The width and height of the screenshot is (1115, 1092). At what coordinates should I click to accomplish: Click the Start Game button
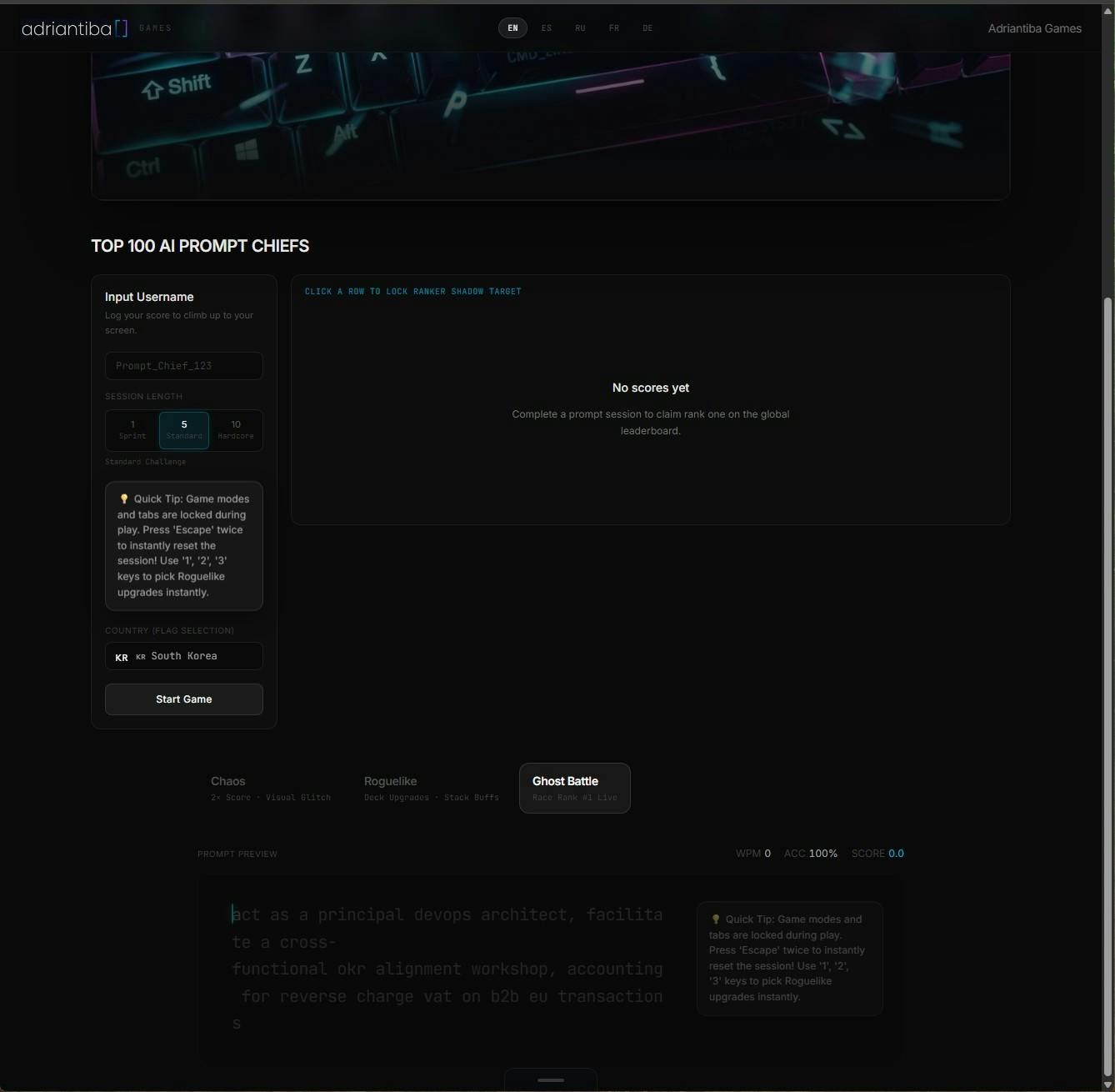[184, 699]
